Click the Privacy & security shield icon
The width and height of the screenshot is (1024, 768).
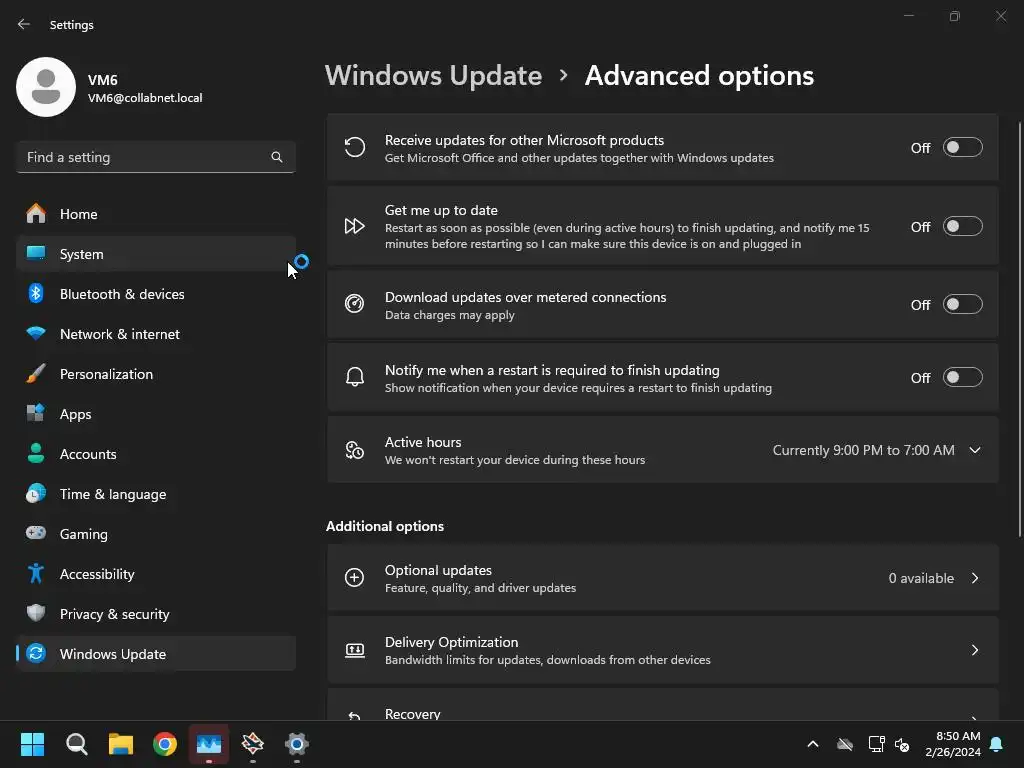pos(36,613)
